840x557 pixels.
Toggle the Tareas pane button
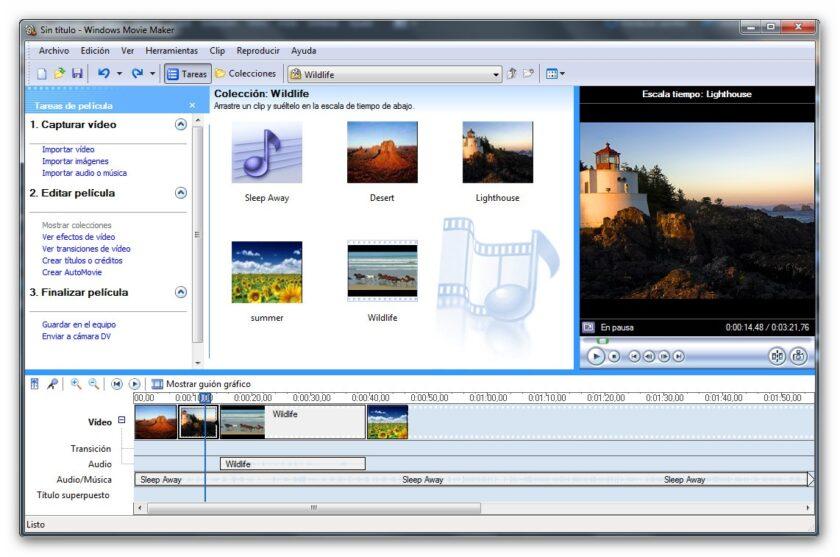pyautogui.click(x=187, y=74)
